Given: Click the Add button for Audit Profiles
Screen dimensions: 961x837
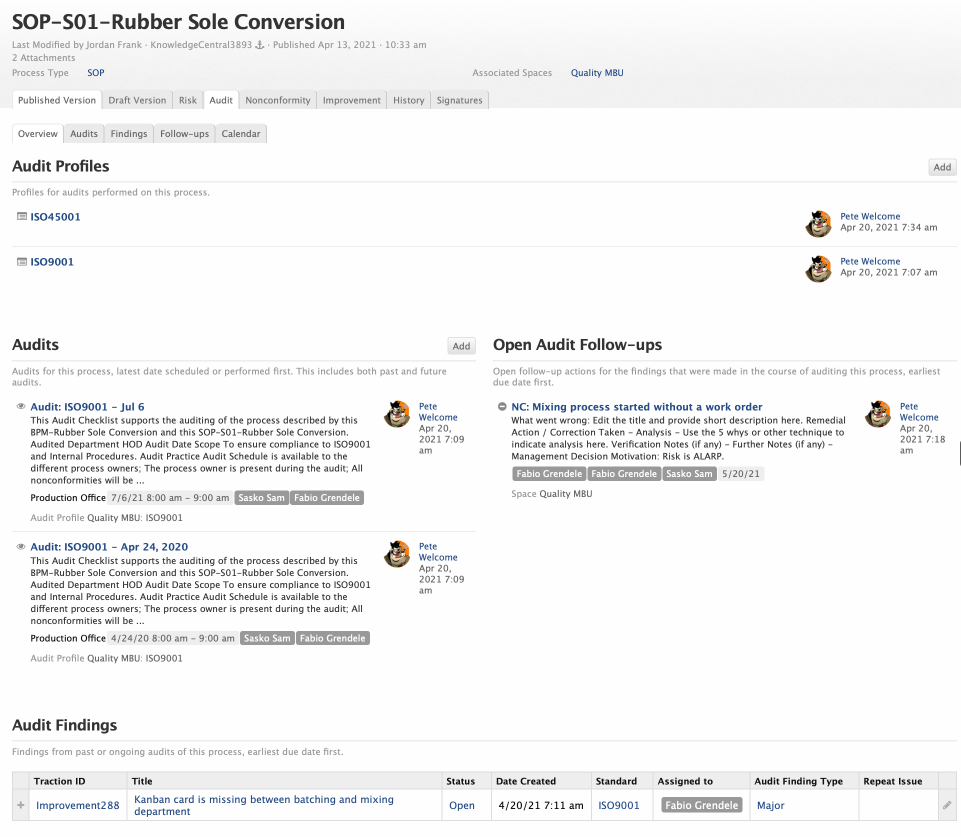Looking at the screenshot, I should [942, 168].
